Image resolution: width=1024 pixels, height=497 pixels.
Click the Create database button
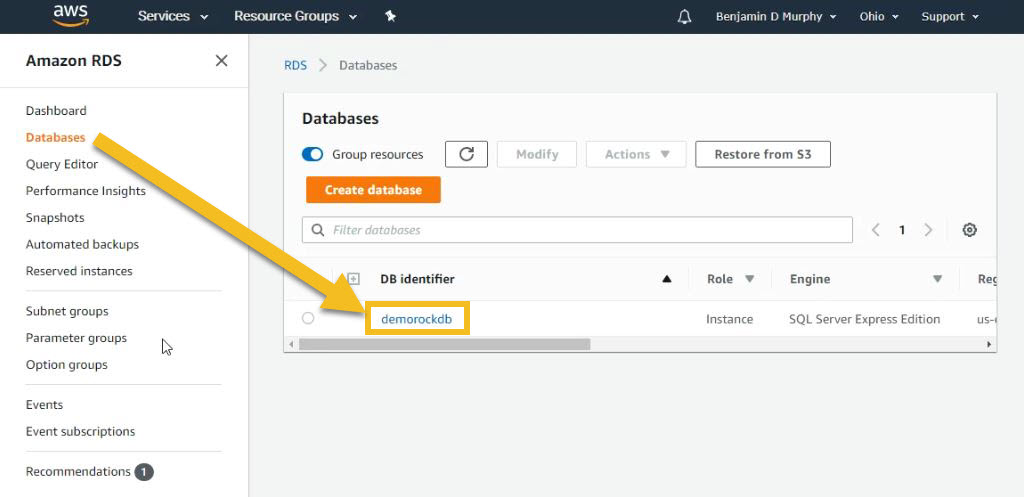374,190
